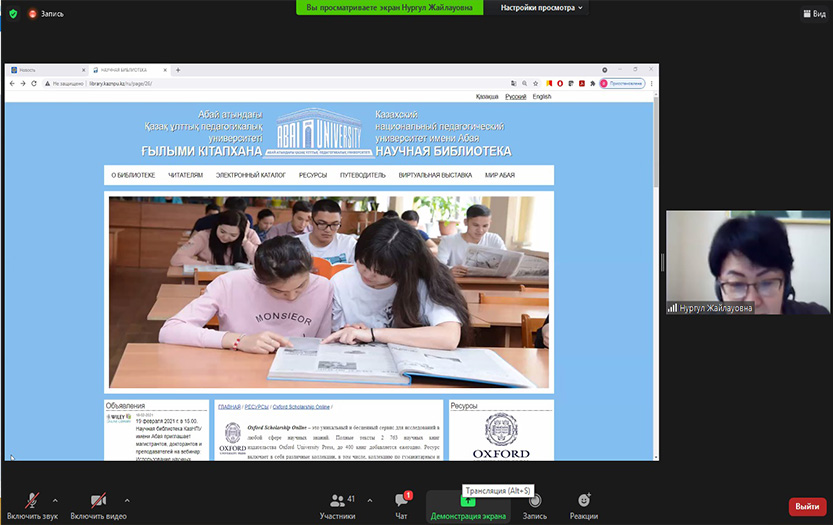Screen dimensions: 833x525
Task: Open the Настройки просмотра dropdown
Action: pos(543,8)
